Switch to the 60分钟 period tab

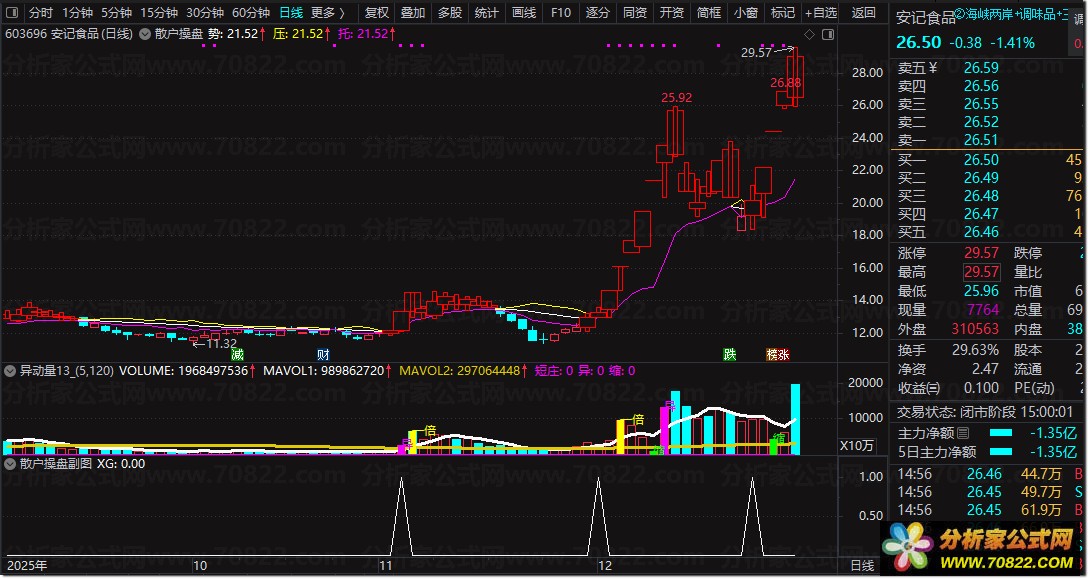coord(250,13)
